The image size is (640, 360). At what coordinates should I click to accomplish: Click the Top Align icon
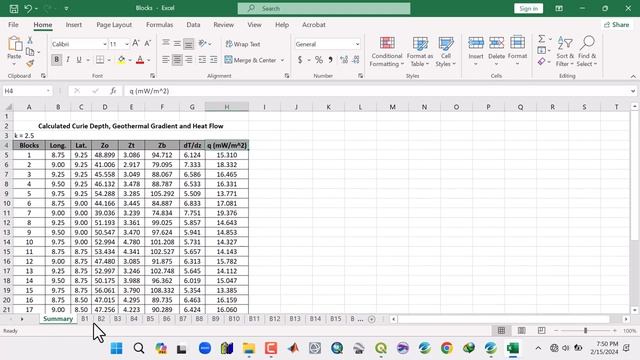[166, 43]
